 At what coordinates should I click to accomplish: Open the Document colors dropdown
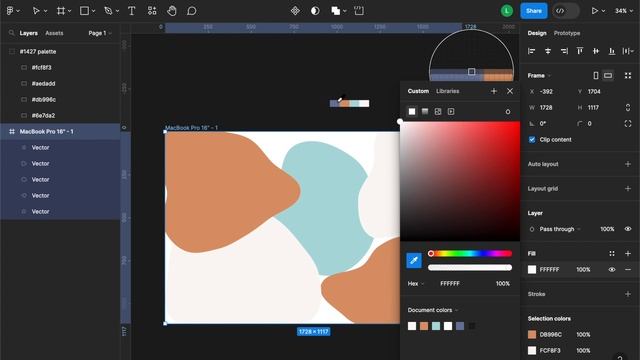pos(433,310)
